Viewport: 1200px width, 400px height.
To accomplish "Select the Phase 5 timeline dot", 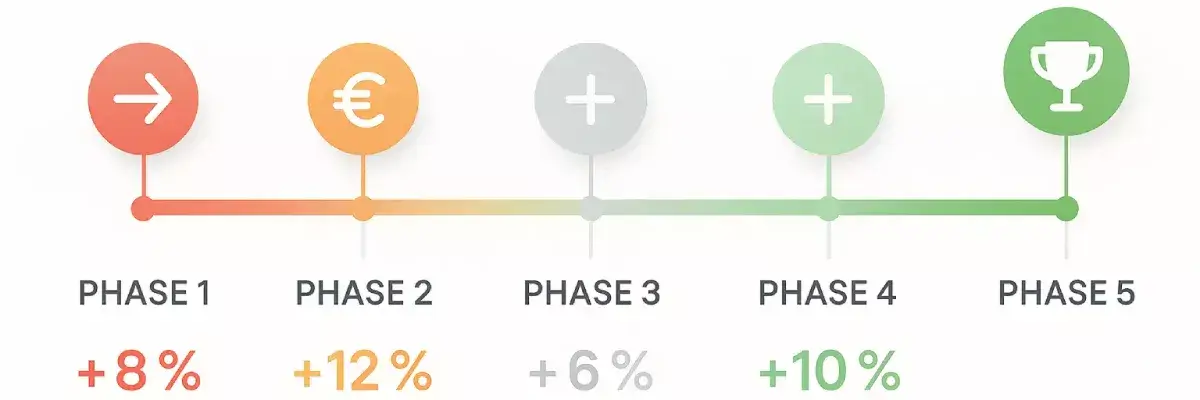I will coord(1067,209).
